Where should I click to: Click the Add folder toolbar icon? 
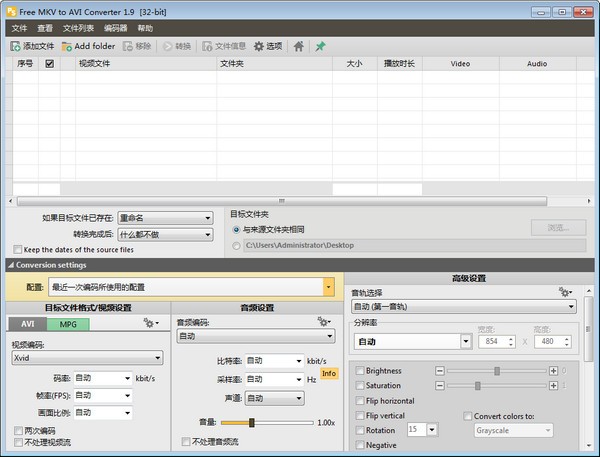67,46
